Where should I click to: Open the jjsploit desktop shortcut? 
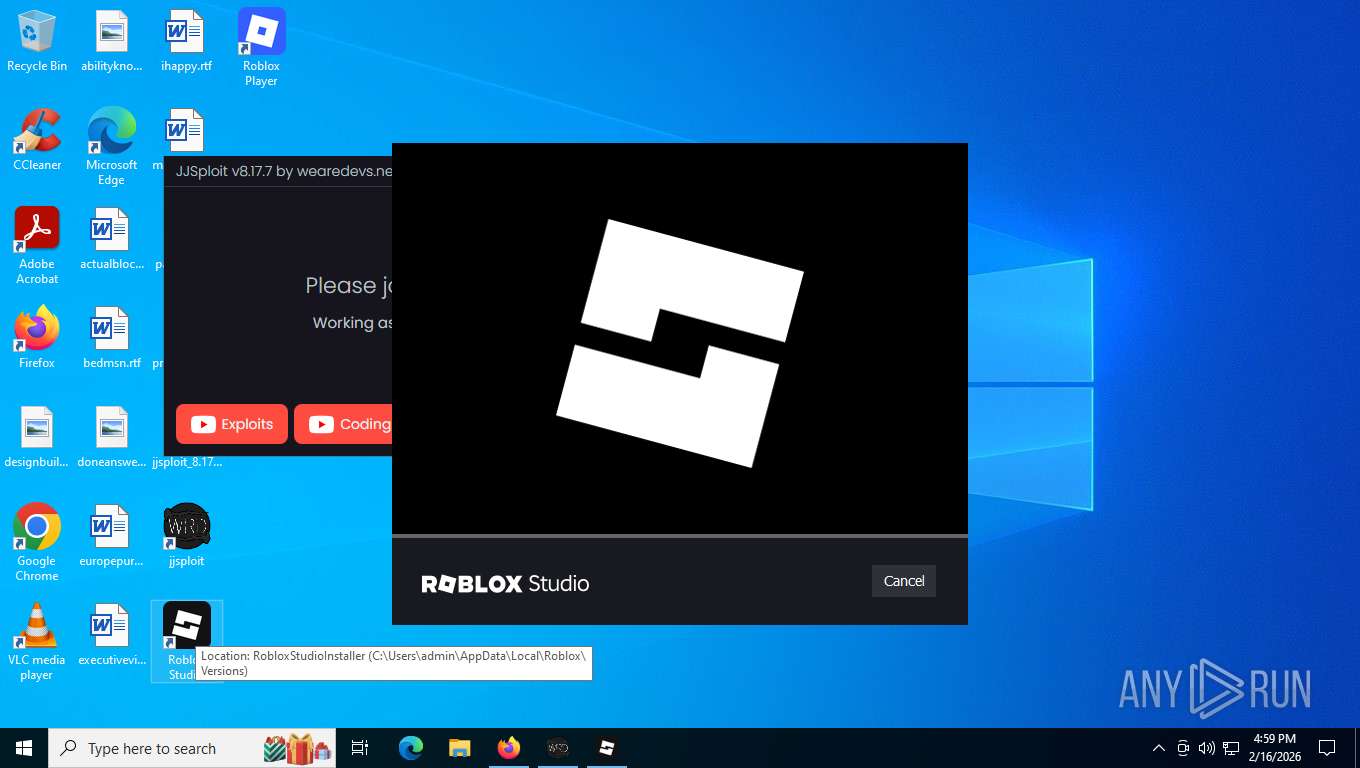coord(186,537)
